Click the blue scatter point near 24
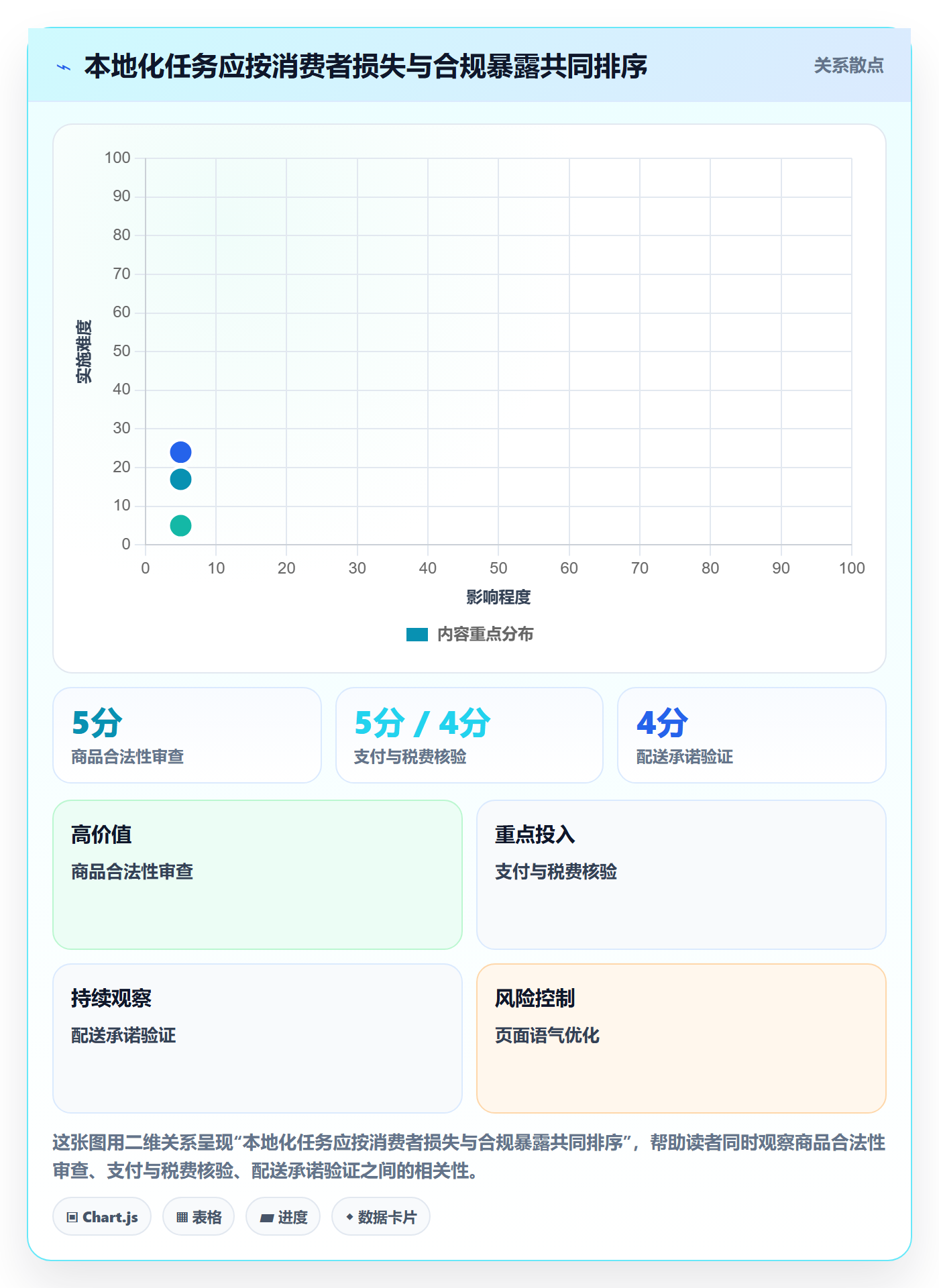939x1288 pixels. point(180,452)
